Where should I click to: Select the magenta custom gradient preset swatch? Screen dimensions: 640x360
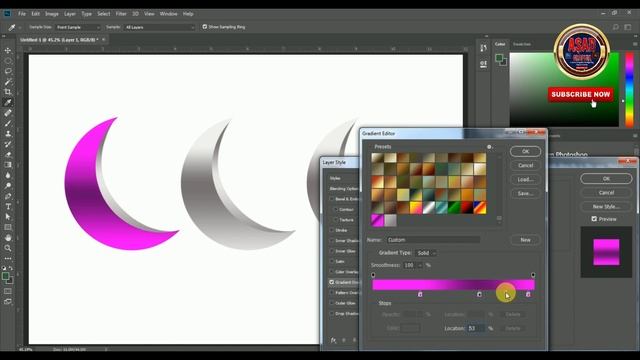(x=378, y=220)
